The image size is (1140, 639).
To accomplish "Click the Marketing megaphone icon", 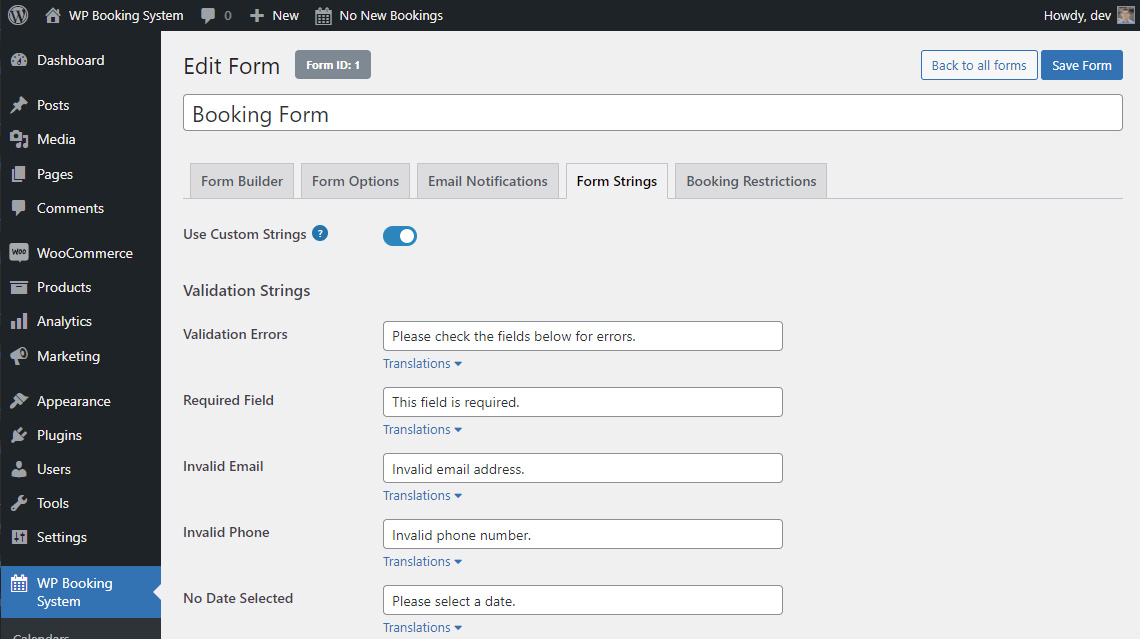I will click(x=20, y=356).
